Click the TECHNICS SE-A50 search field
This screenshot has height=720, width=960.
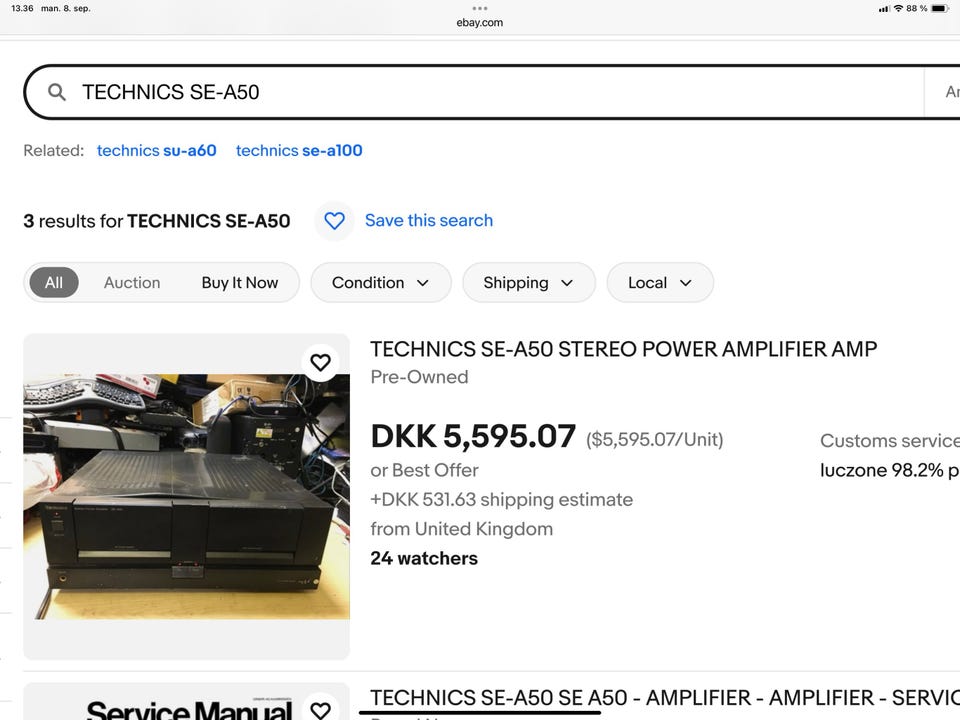474,92
